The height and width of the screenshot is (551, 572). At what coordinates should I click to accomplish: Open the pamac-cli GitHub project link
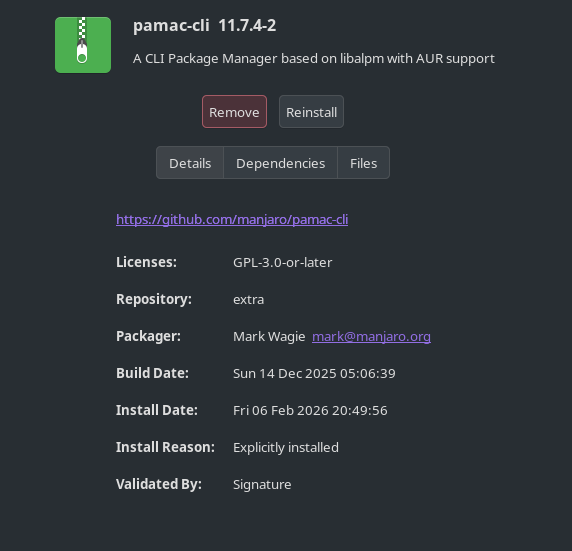[x=232, y=219]
